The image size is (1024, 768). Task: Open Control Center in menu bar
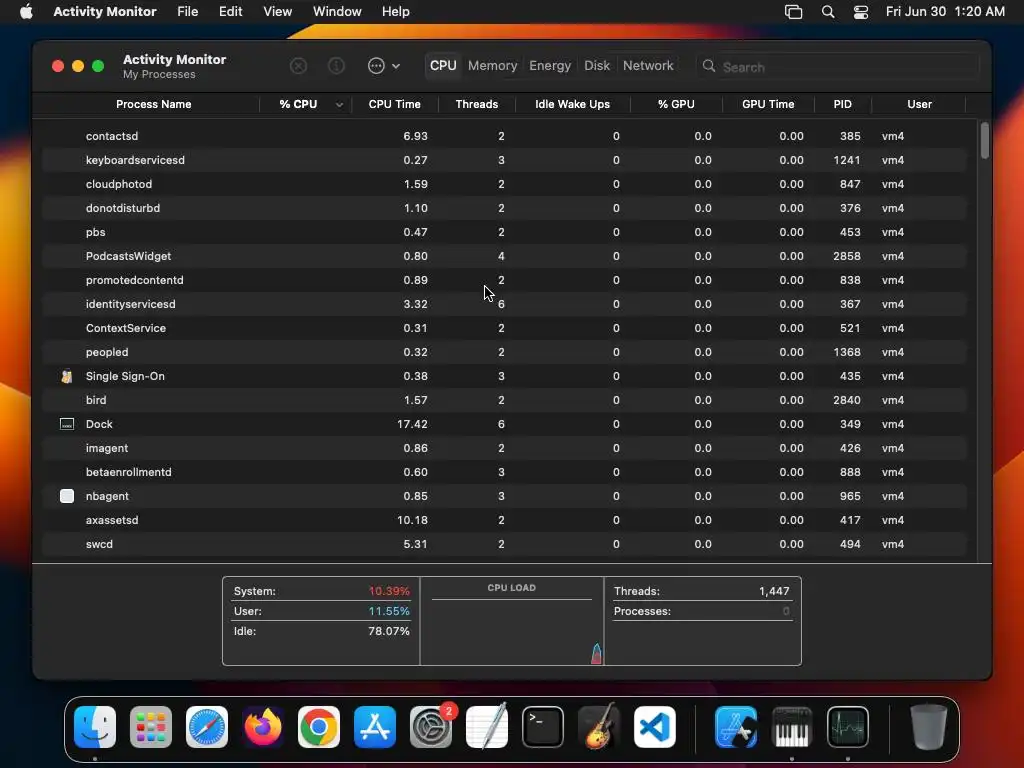[x=861, y=12]
